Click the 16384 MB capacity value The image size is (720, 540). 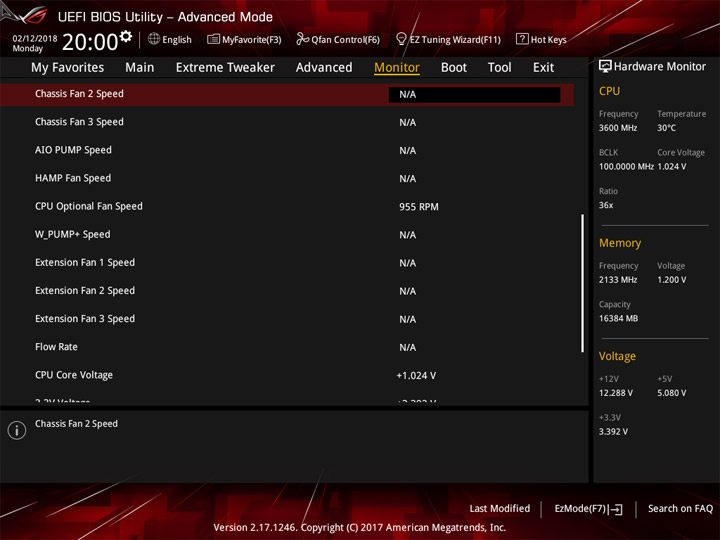618,318
